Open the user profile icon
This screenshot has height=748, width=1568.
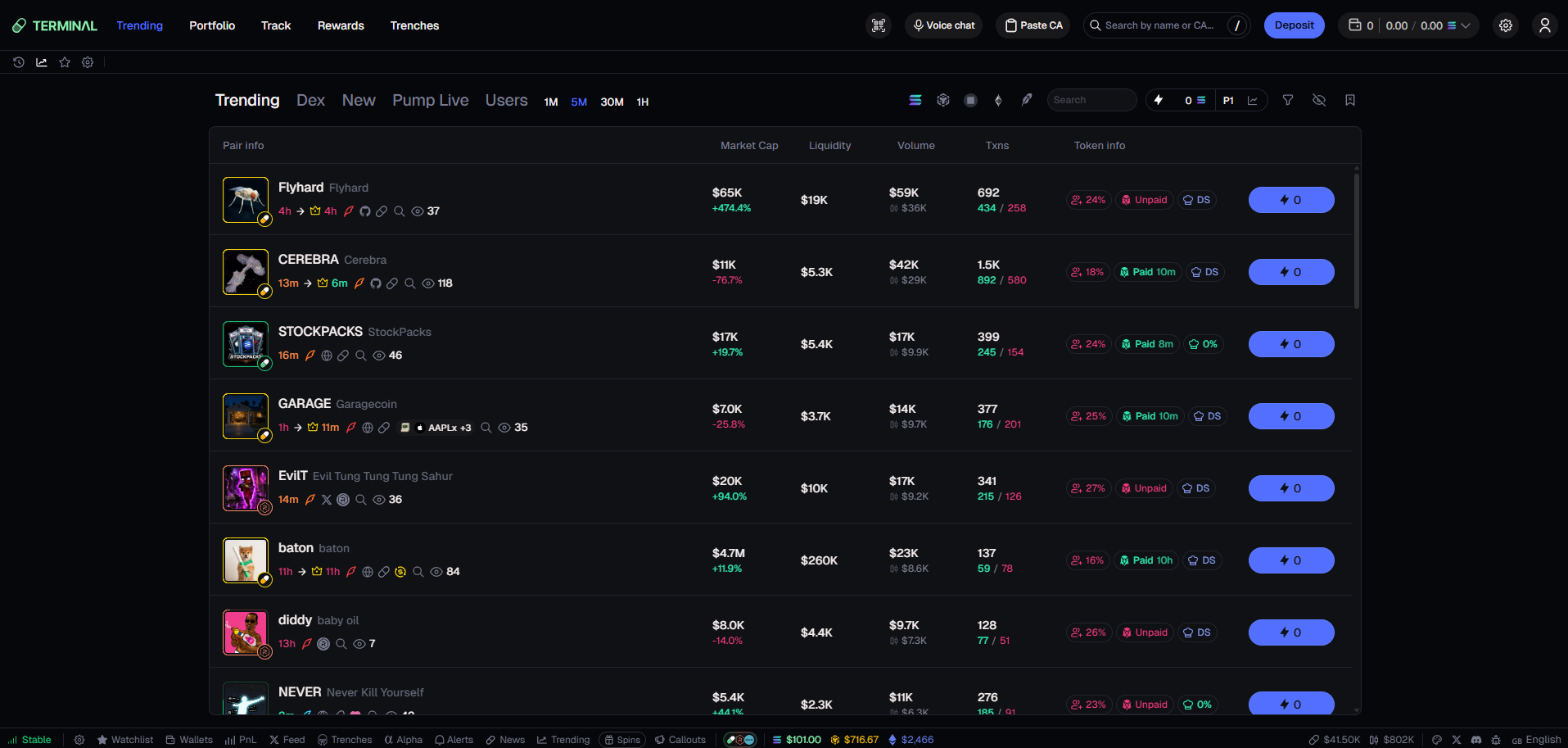point(1545,25)
